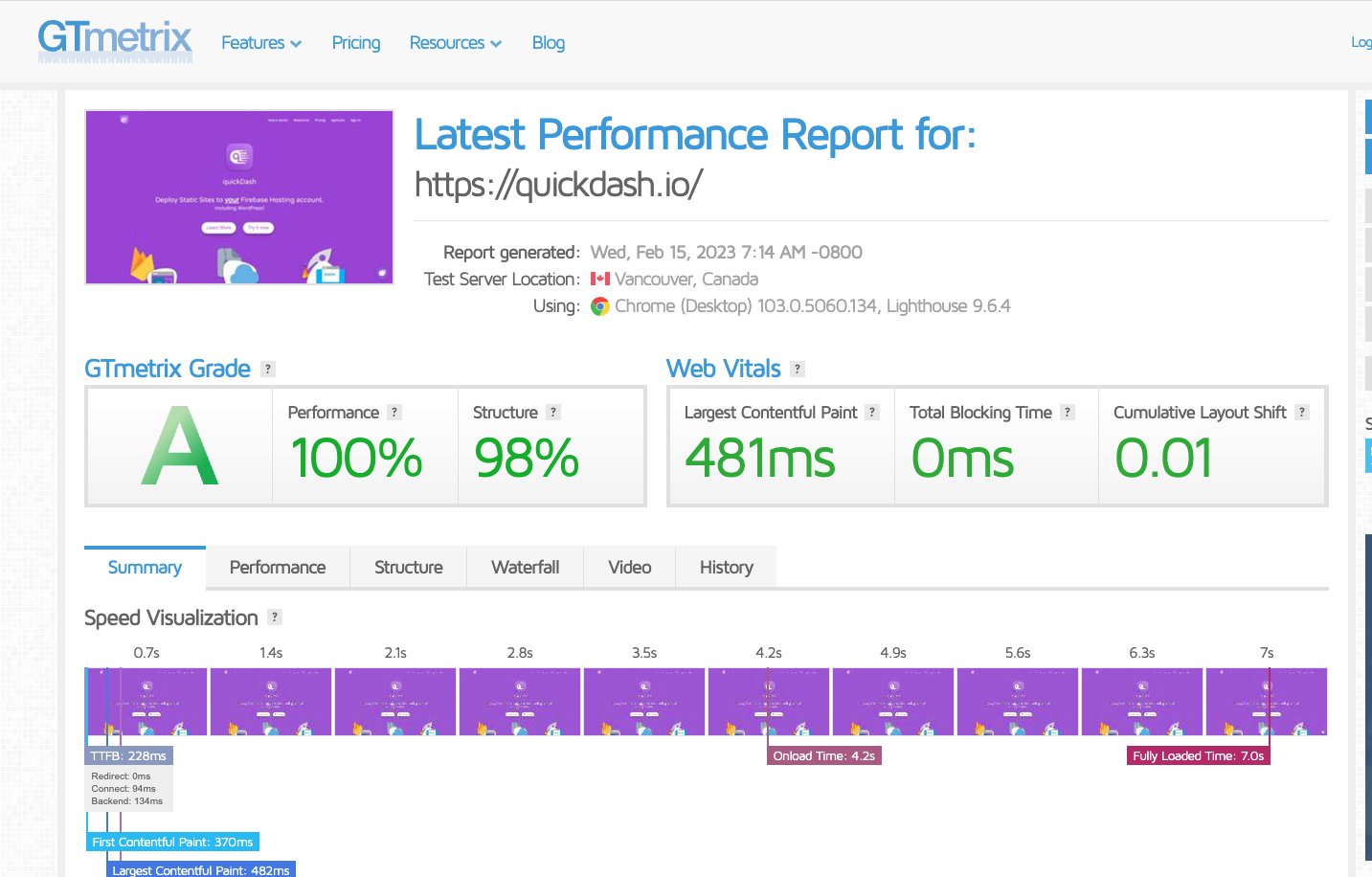Open the History tab
This screenshot has height=877, width=1372.
(725, 567)
